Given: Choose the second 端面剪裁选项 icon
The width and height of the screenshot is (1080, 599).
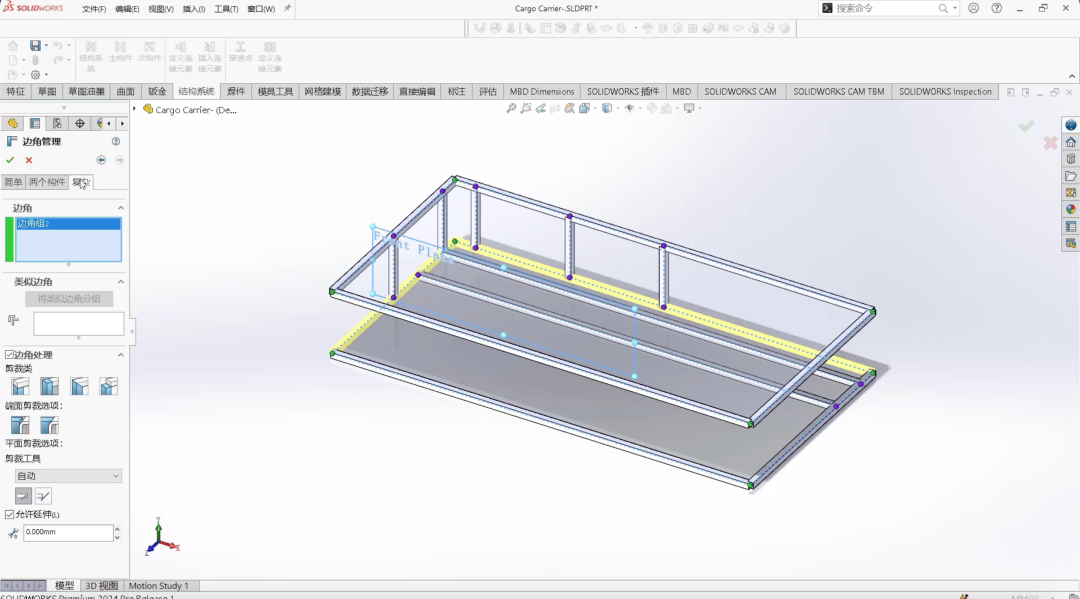Looking at the screenshot, I should 48,425.
